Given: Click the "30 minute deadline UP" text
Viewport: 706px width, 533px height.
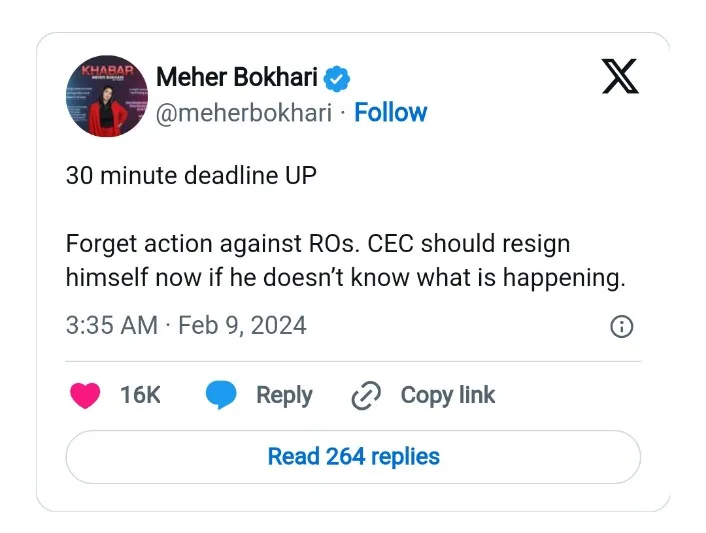Looking at the screenshot, I should coord(191,175).
